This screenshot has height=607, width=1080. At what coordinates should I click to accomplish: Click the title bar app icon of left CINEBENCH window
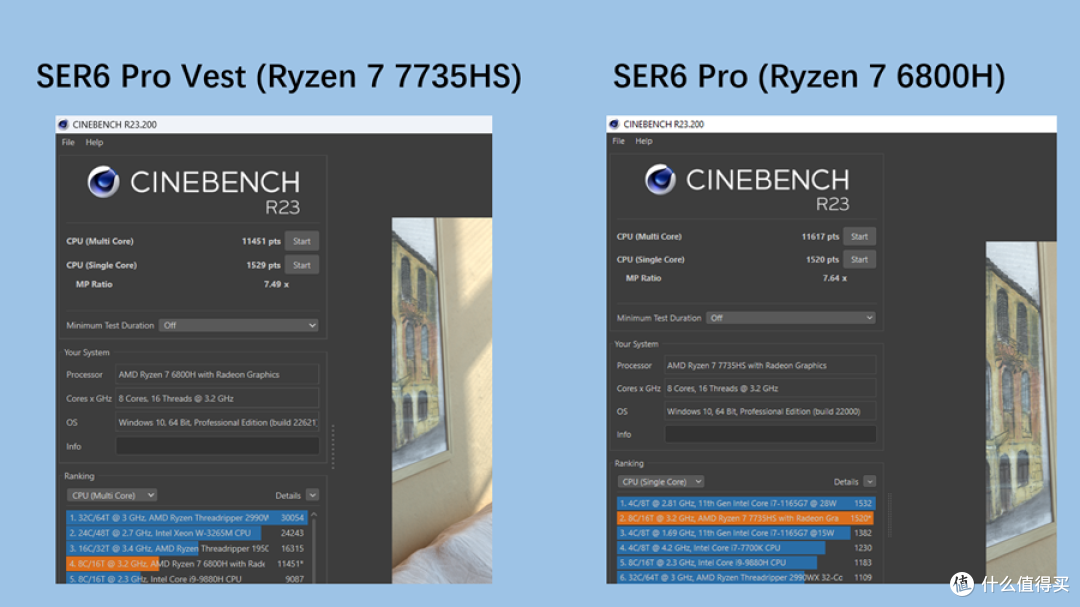[65, 123]
